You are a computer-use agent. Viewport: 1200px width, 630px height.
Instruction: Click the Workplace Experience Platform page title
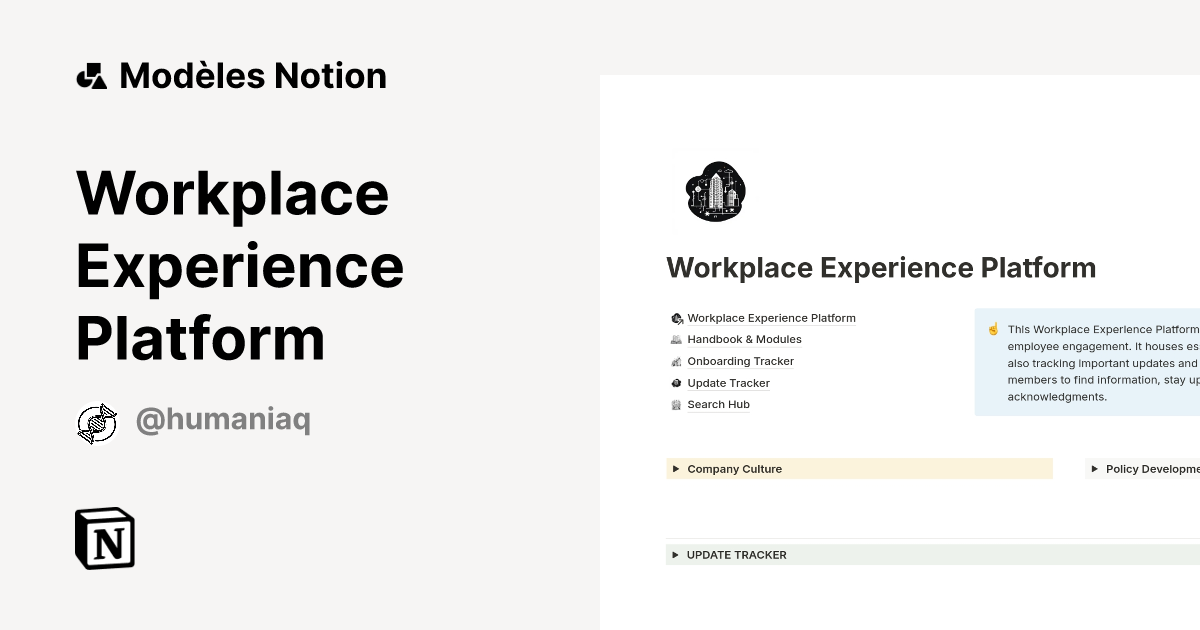(881, 267)
